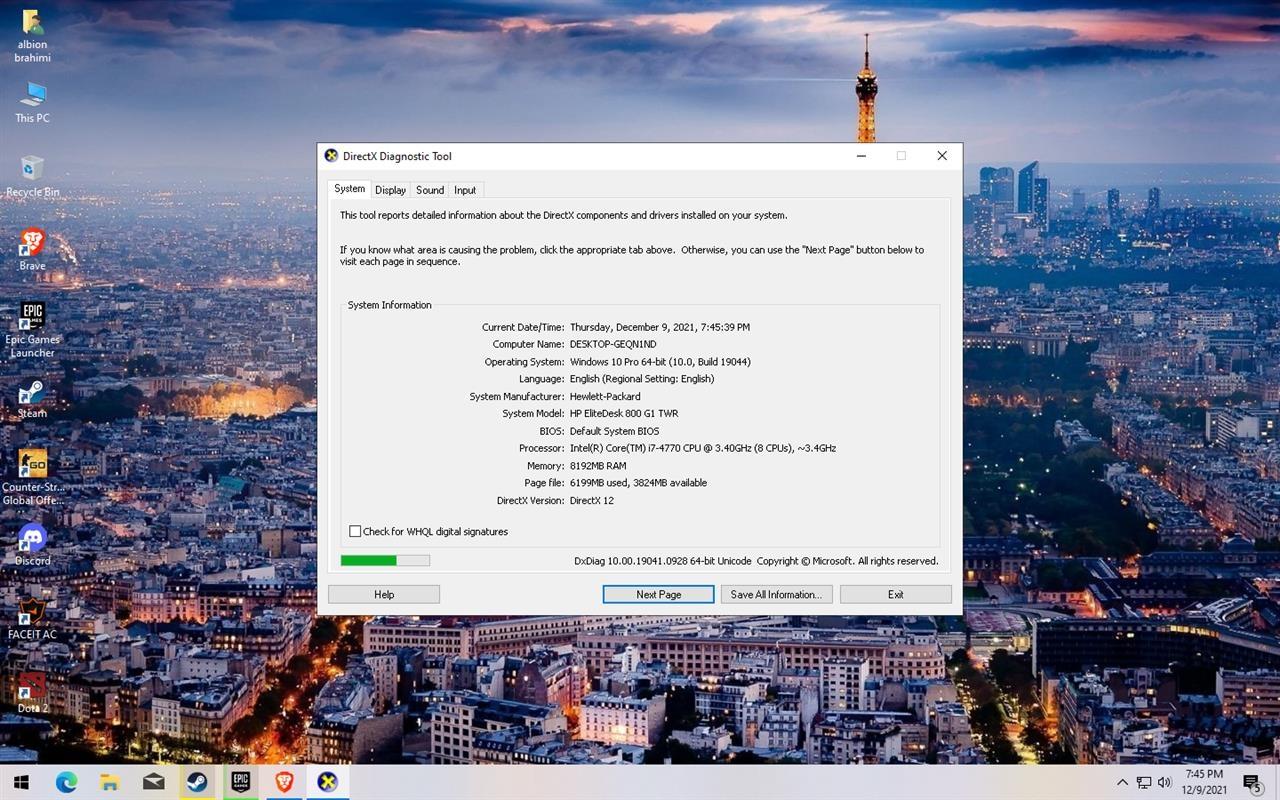The height and width of the screenshot is (800, 1280).
Task: Select the FACEIT AC desktop shortcut
Action: 32,619
